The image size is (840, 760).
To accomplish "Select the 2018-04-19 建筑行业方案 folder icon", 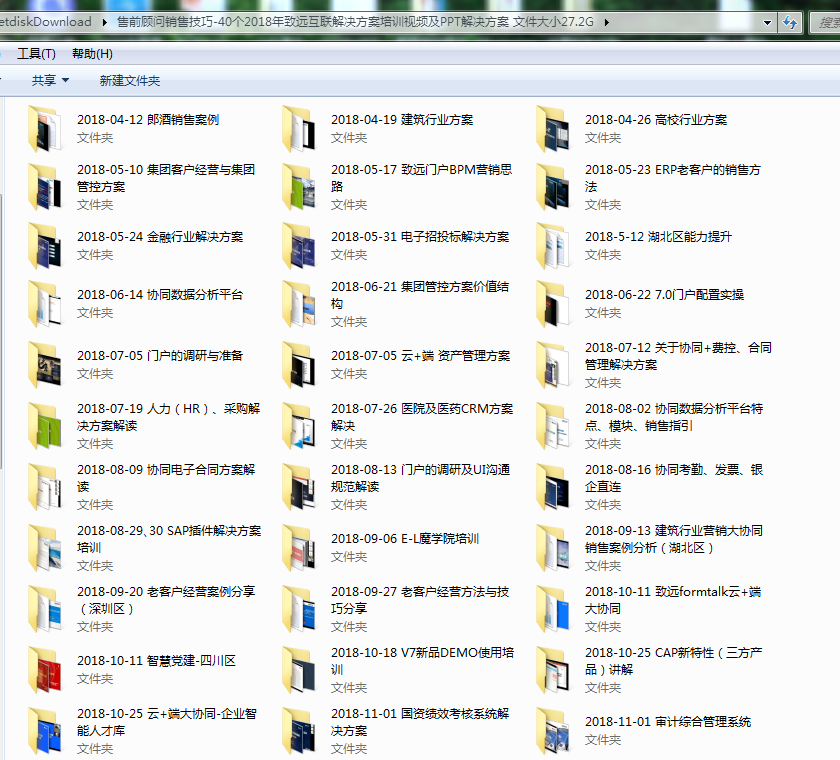I will coord(298,128).
